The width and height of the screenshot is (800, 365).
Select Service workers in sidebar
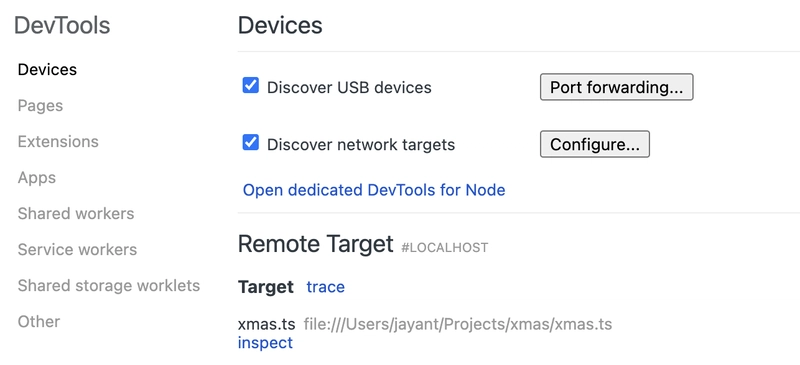(x=78, y=250)
